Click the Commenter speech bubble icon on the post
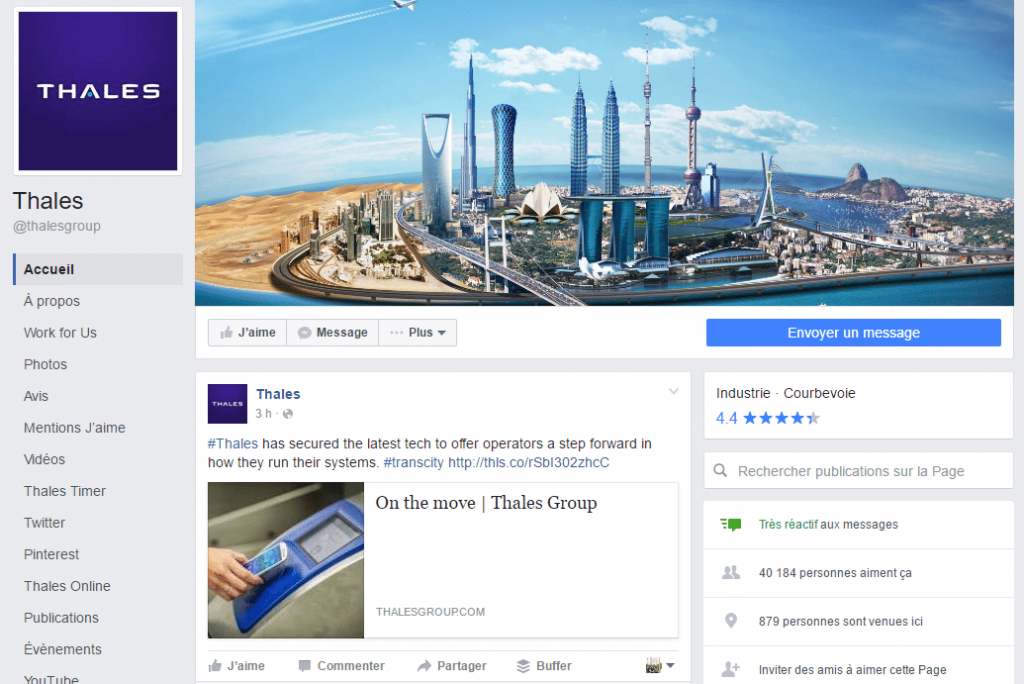This screenshot has height=684, width=1024. pyautogui.click(x=304, y=666)
